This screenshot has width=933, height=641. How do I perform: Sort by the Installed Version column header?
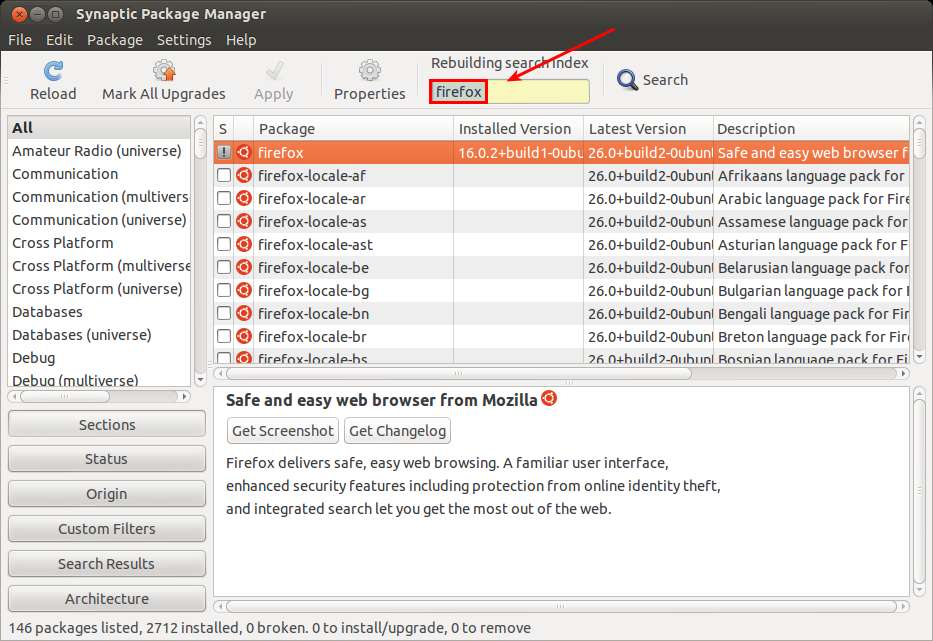pos(518,129)
